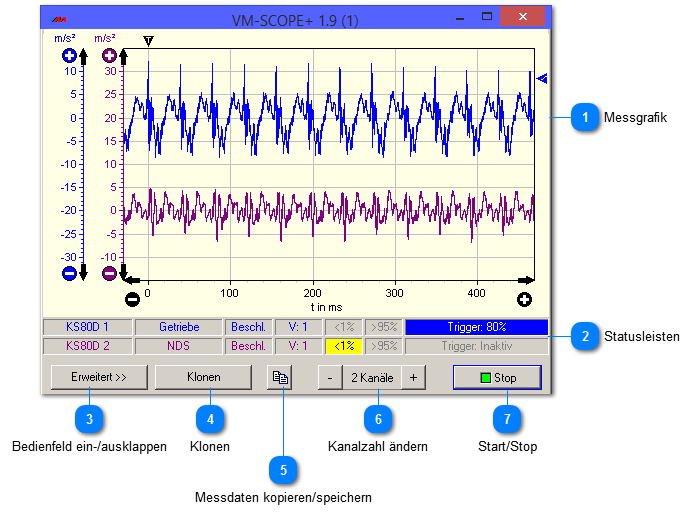This screenshot has width=696, height=521.
Task: Click time axis zoom in plus icon
Action: (525, 299)
